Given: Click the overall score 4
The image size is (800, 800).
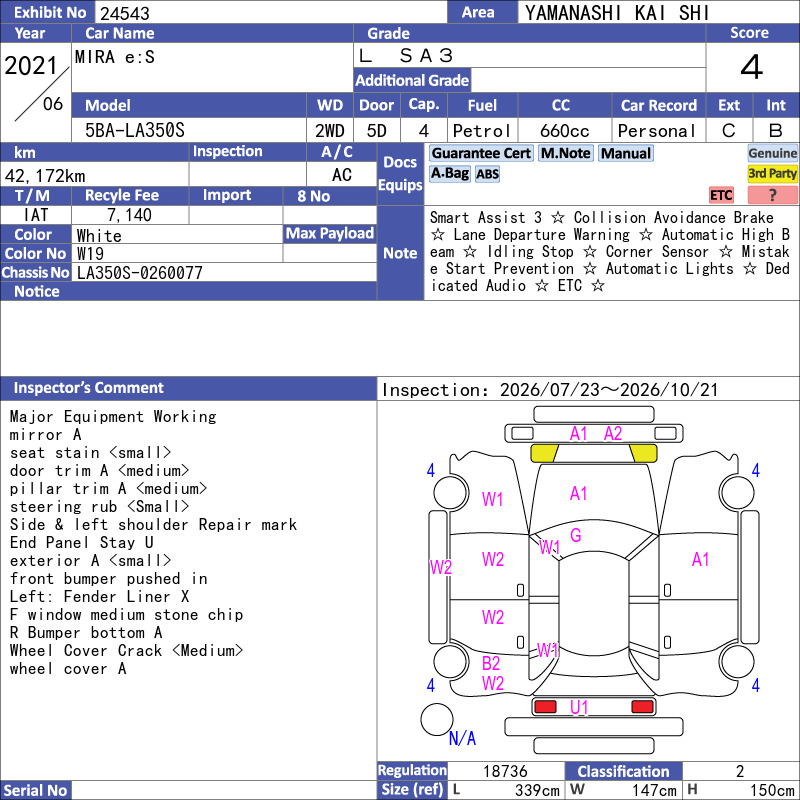Looking at the screenshot, I should [x=751, y=67].
